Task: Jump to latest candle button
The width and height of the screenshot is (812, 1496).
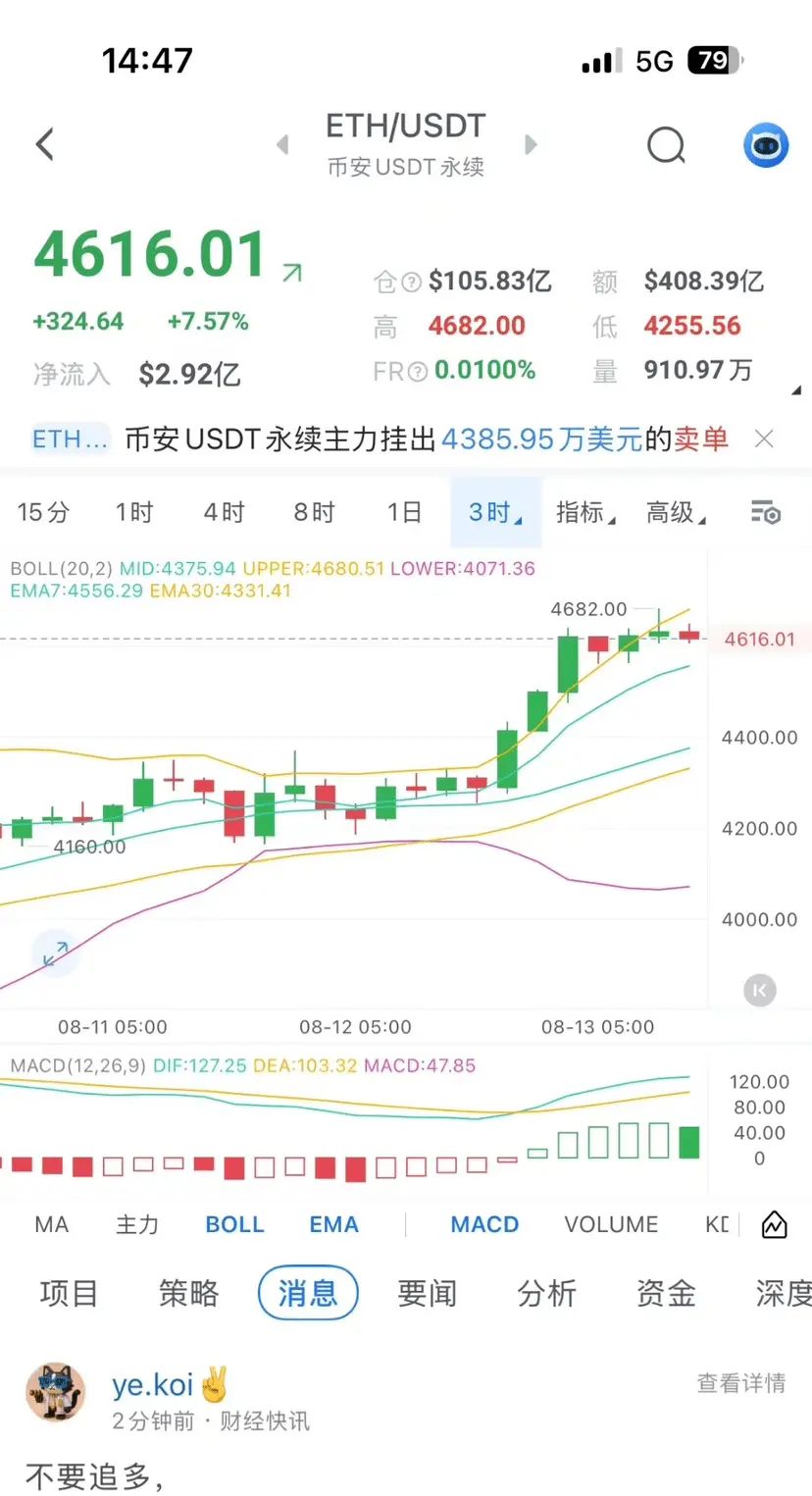Action: (x=759, y=990)
